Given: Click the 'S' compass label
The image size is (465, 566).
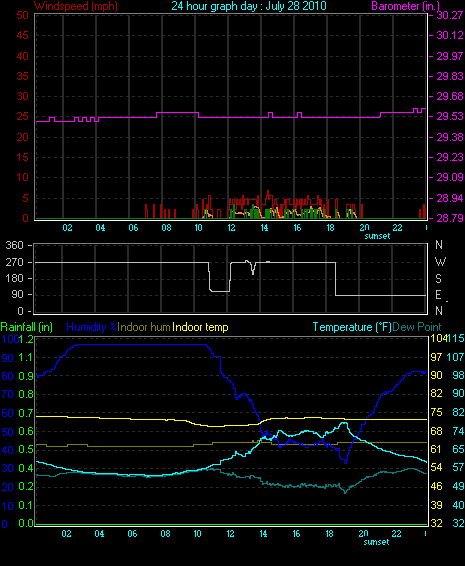Looking at the screenshot, I should [x=438, y=279].
